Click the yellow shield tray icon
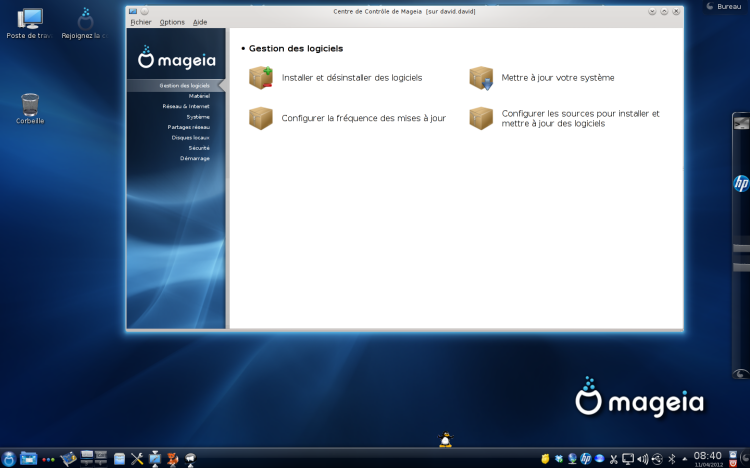Viewport: 750px width, 468px height. [545, 459]
